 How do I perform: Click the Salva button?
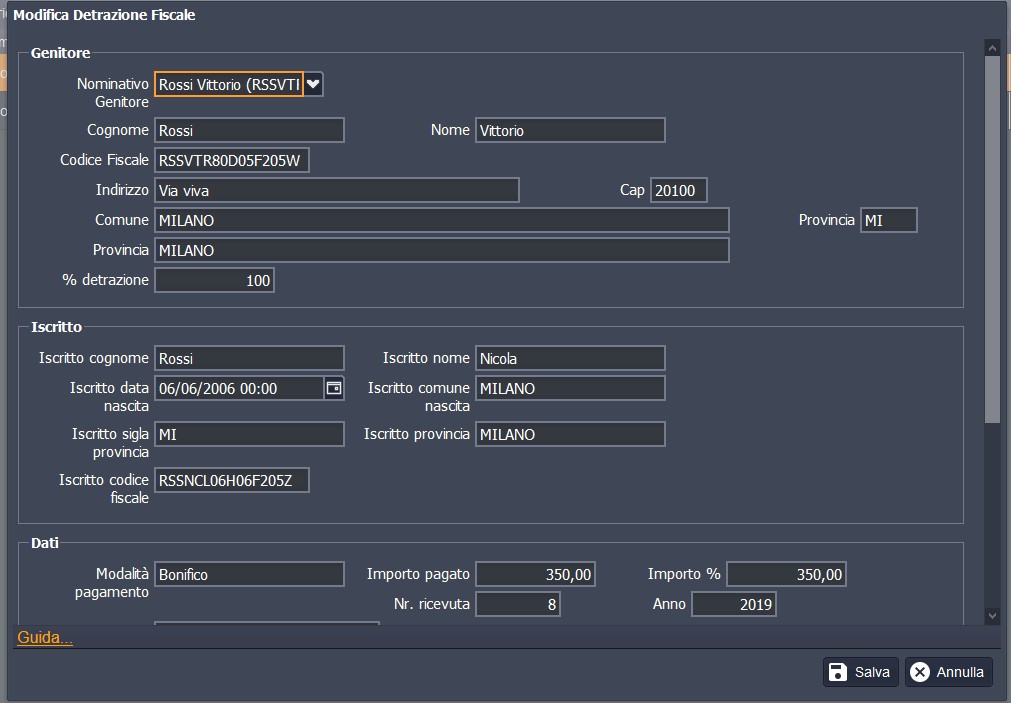(x=861, y=672)
